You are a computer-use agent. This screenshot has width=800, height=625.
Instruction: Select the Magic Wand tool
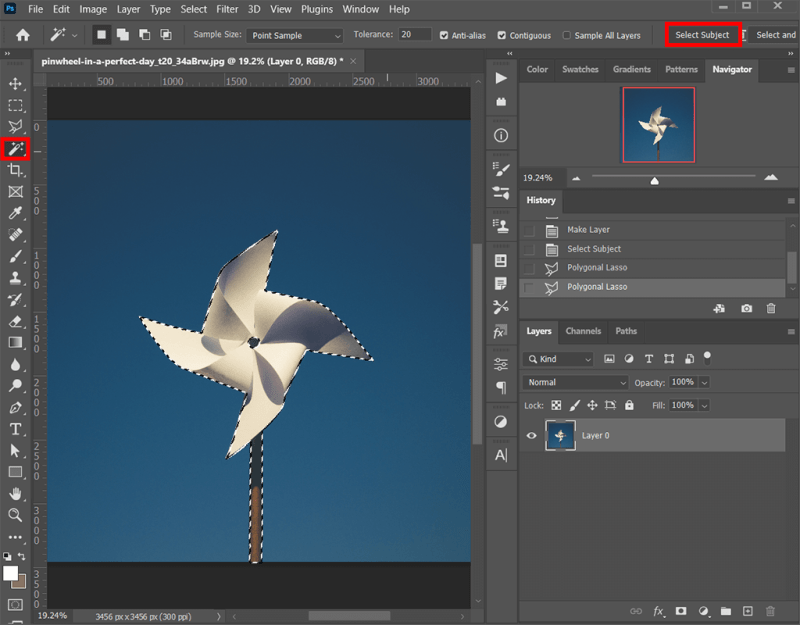click(15, 149)
